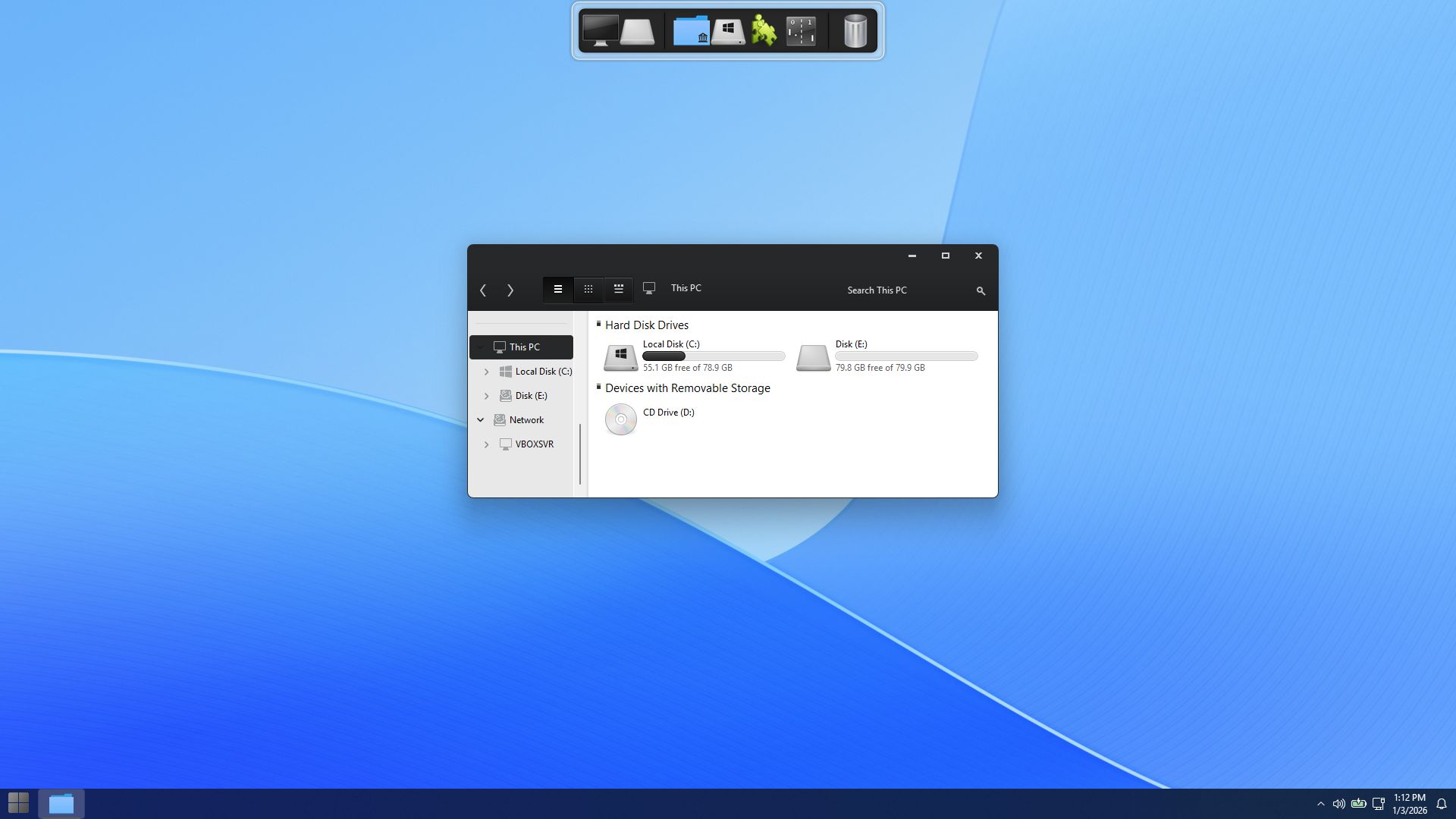Select This PC in navigation pane

click(524, 347)
